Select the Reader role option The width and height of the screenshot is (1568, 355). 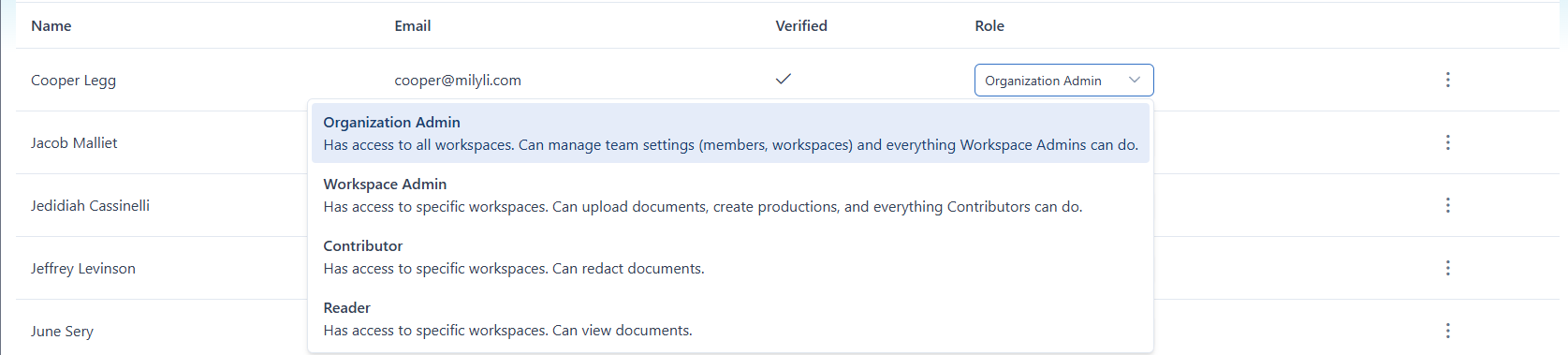(x=730, y=318)
